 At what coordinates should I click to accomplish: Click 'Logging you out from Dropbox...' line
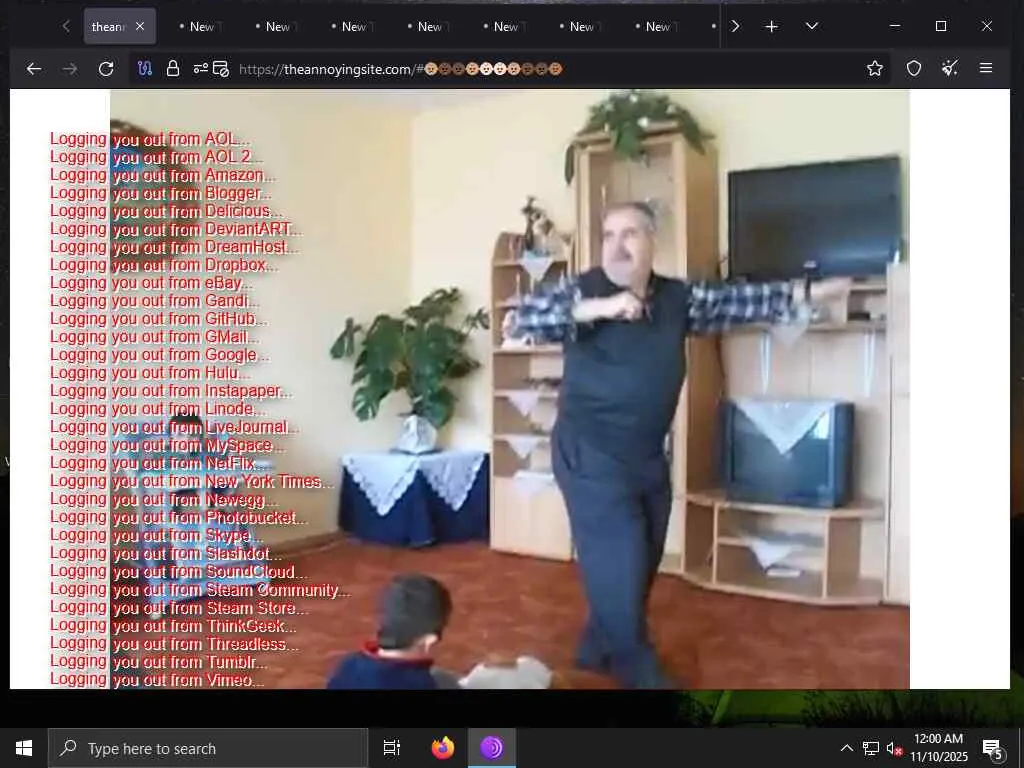click(164, 265)
